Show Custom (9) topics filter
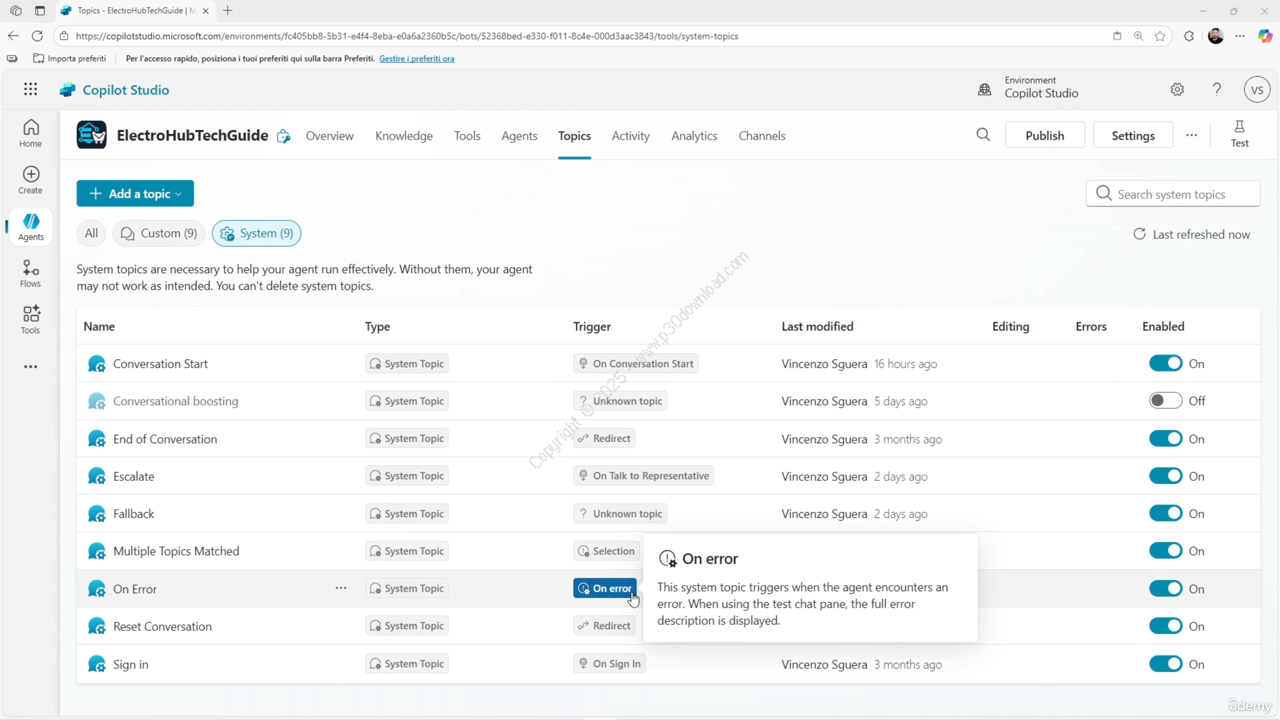The height and width of the screenshot is (720, 1280). pos(159,233)
